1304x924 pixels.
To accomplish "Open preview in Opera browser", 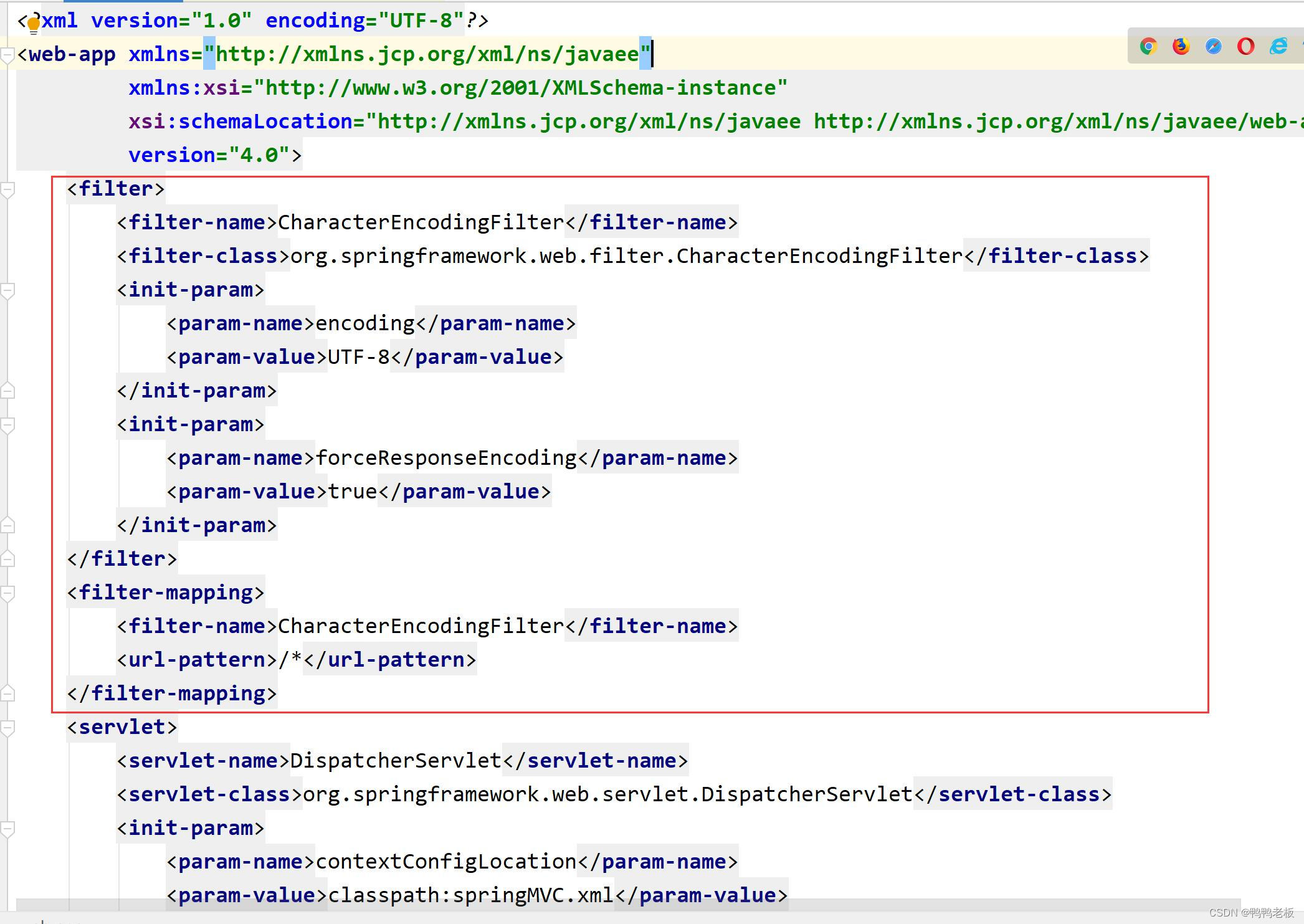I will pos(1246,46).
